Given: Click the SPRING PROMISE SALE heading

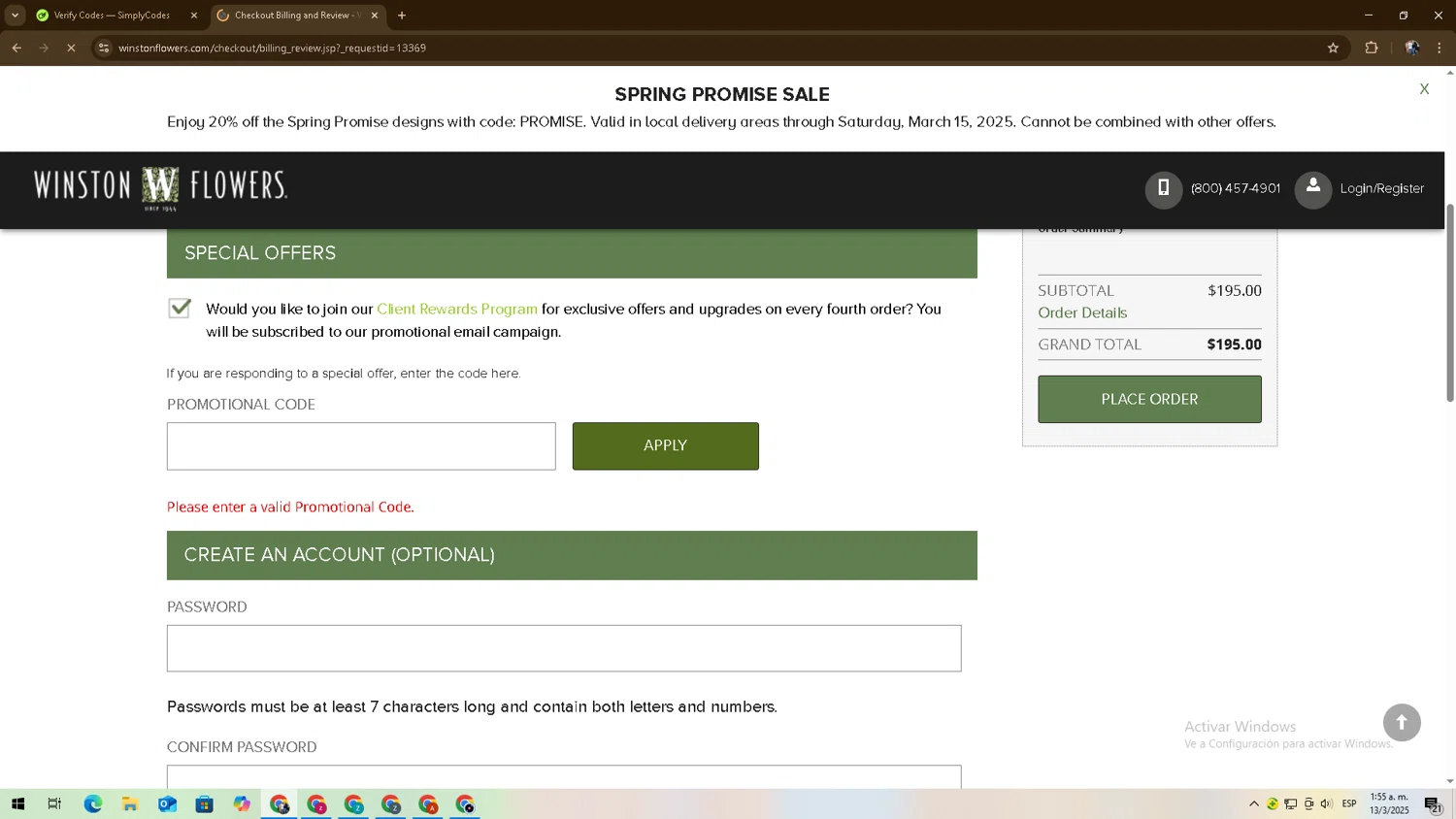Looking at the screenshot, I should 722,94.
